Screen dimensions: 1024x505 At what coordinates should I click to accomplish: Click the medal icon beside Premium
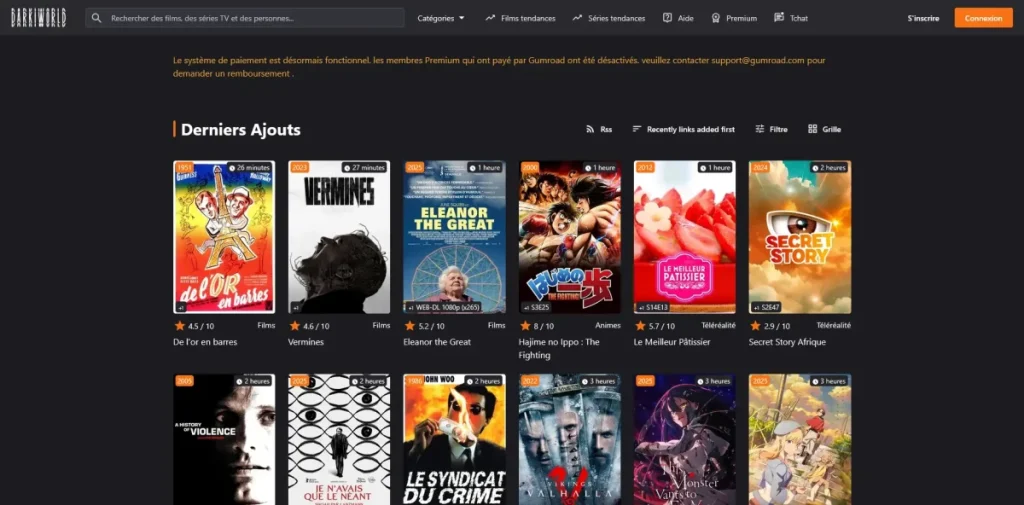click(716, 18)
